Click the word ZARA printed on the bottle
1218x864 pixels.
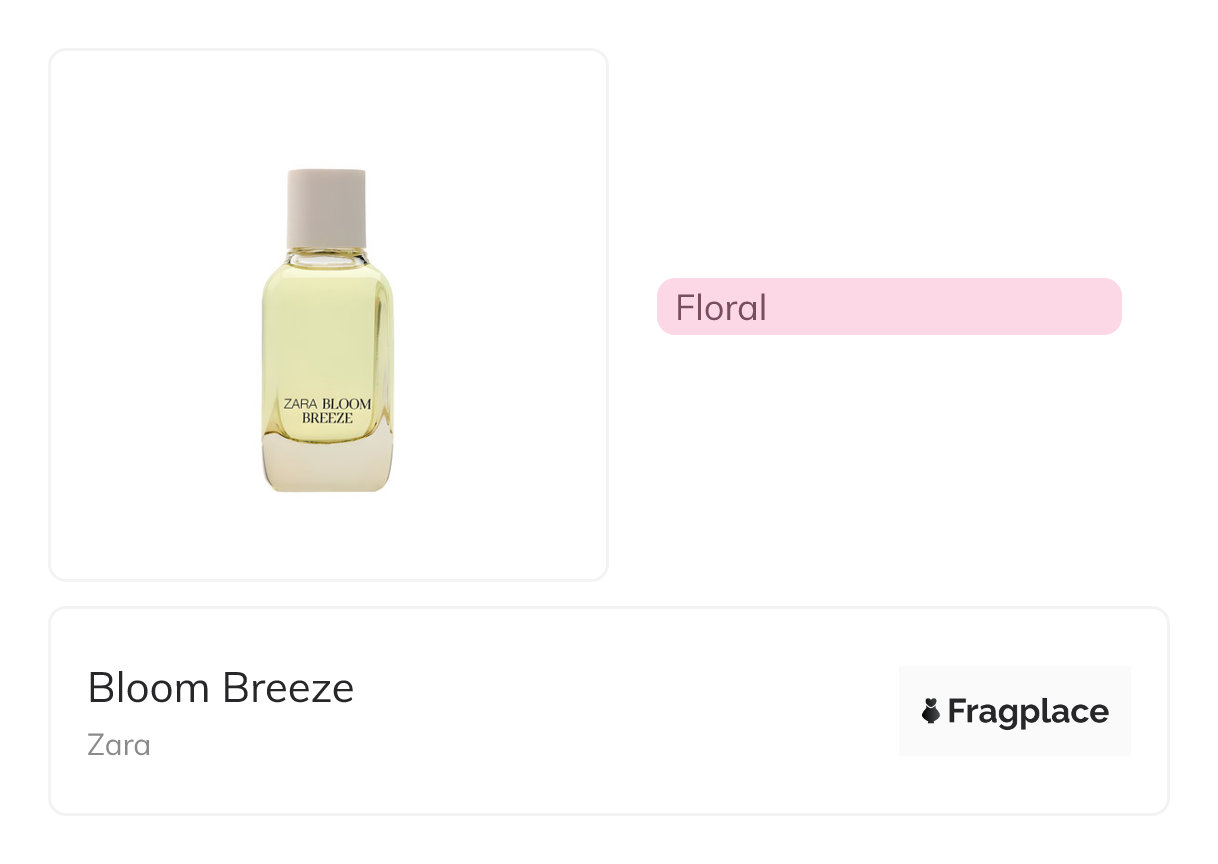pos(301,405)
